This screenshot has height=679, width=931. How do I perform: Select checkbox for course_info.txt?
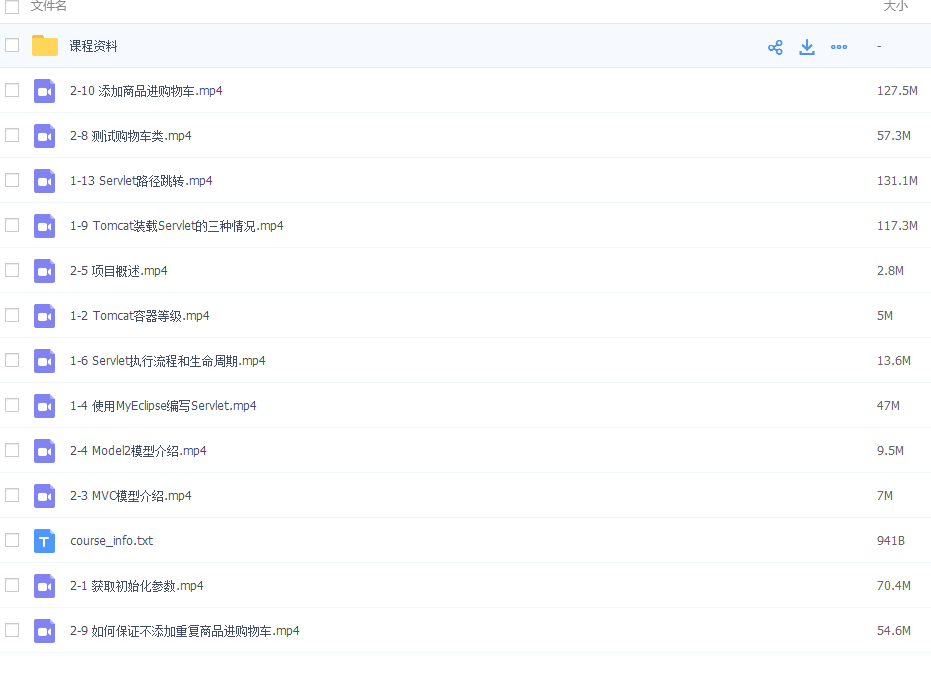(x=12, y=540)
